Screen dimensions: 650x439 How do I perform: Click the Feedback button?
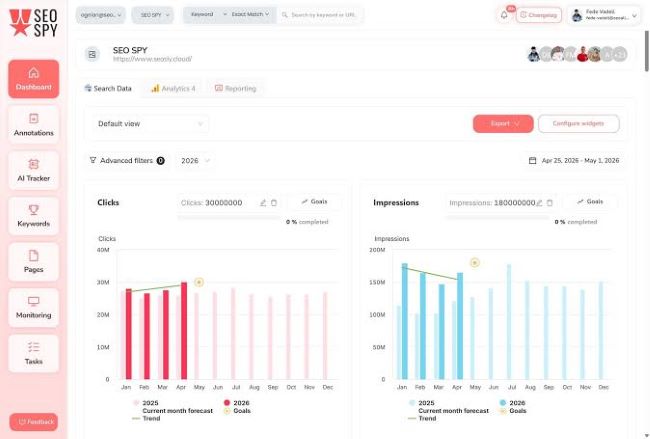(x=34, y=422)
